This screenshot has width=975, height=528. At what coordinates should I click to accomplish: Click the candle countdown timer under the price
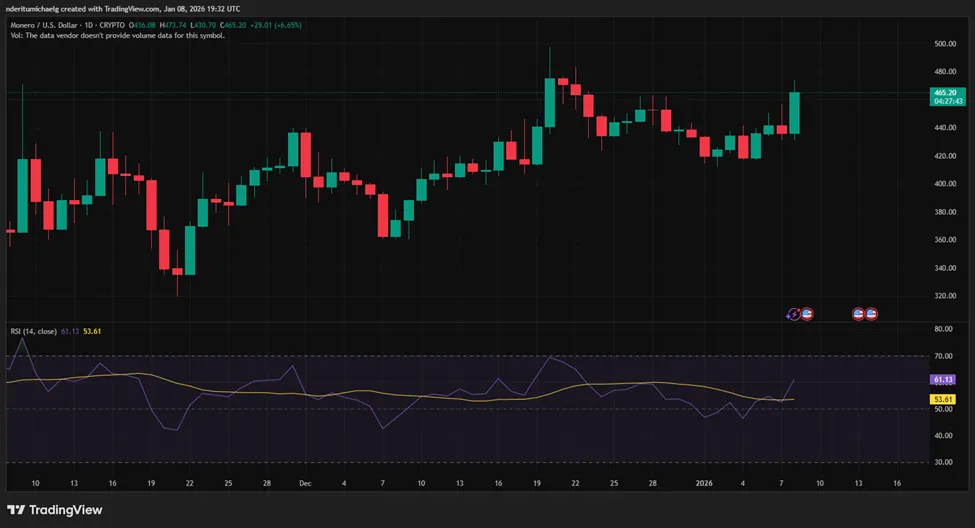point(946,101)
